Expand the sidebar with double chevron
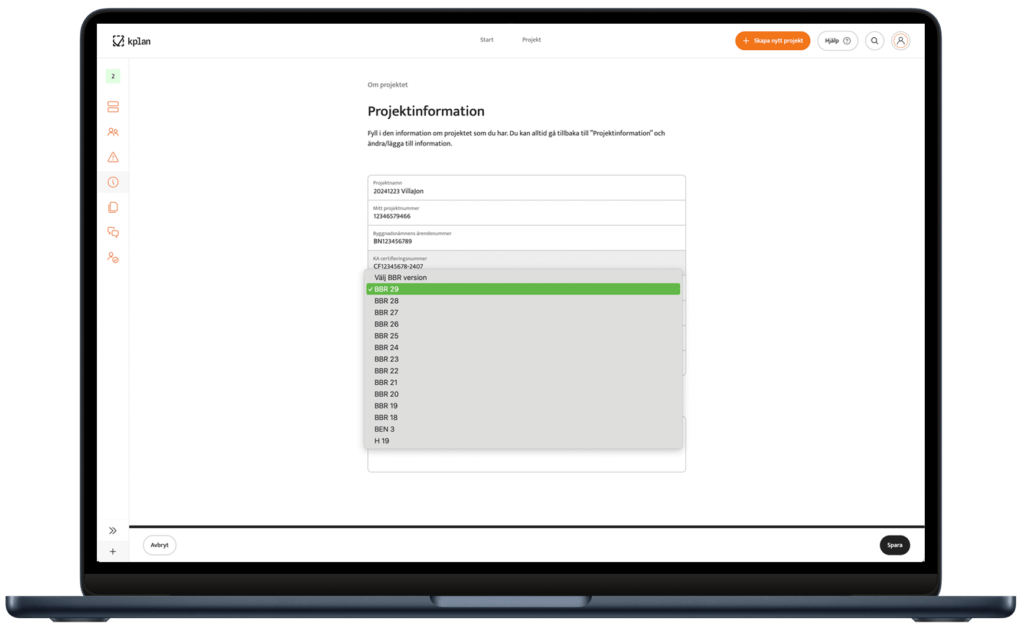The image size is (1024, 630). [x=113, y=530]
